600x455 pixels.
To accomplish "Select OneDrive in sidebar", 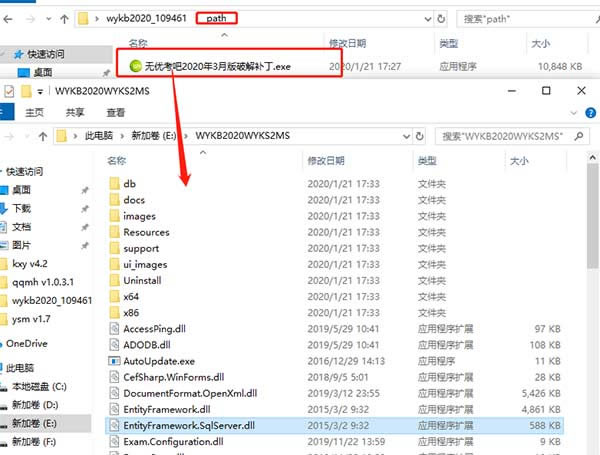I will pos(26,344).
